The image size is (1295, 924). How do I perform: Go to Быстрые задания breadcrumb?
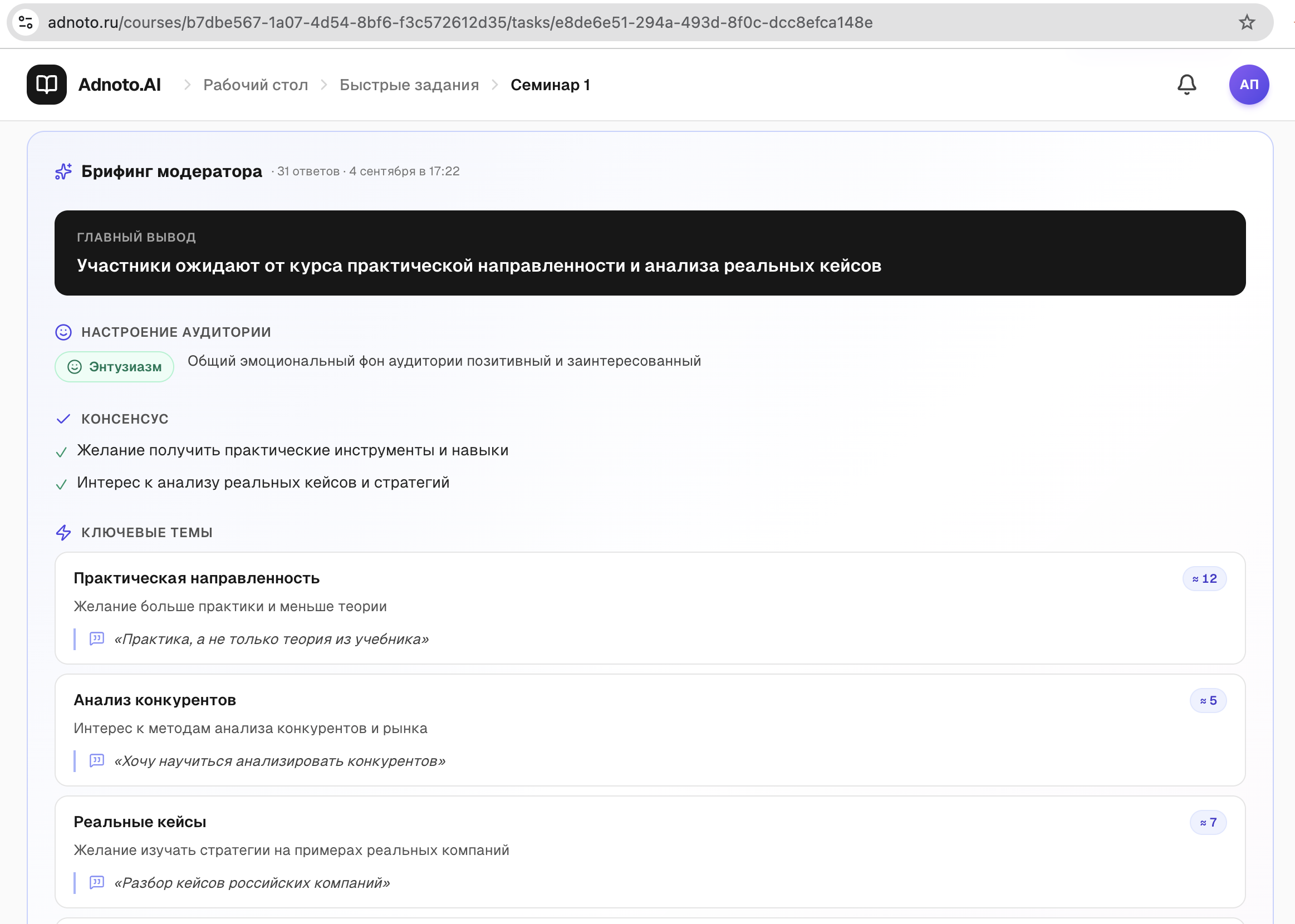(x=409, y=85)
